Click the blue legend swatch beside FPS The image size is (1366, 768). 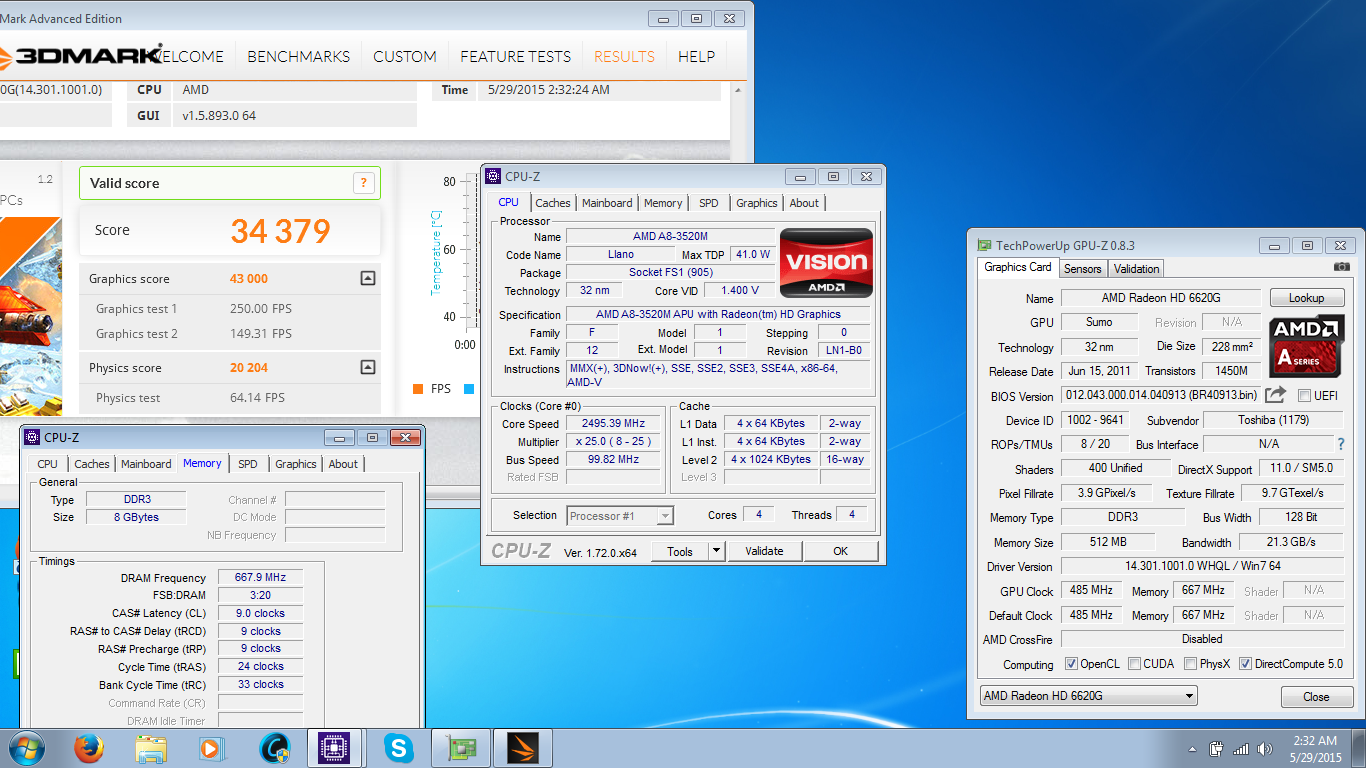click(x=468, y=389)
